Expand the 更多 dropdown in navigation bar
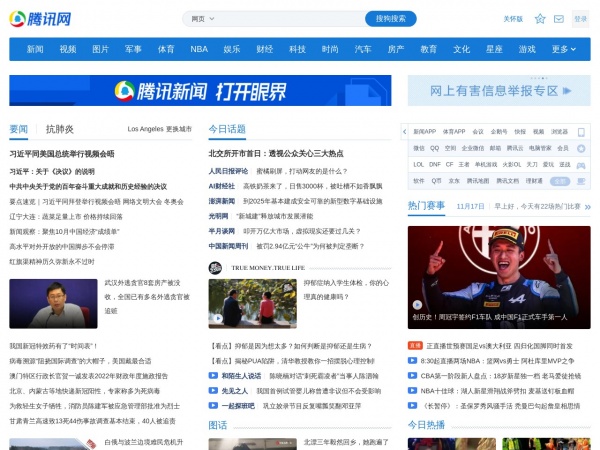The height and width of the screenshot is (450, 600). [565, 49]
